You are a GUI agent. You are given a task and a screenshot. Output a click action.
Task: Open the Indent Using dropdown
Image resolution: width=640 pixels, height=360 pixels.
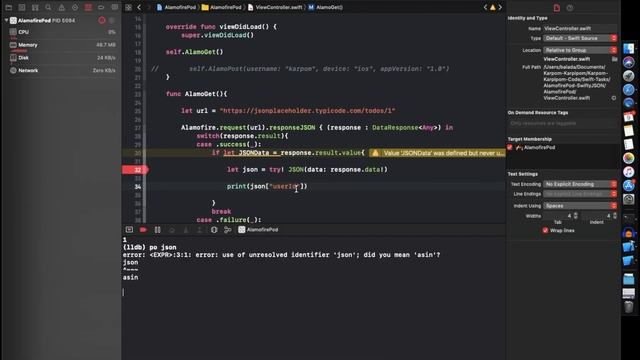pyautogui.click(x=580, y=206)
